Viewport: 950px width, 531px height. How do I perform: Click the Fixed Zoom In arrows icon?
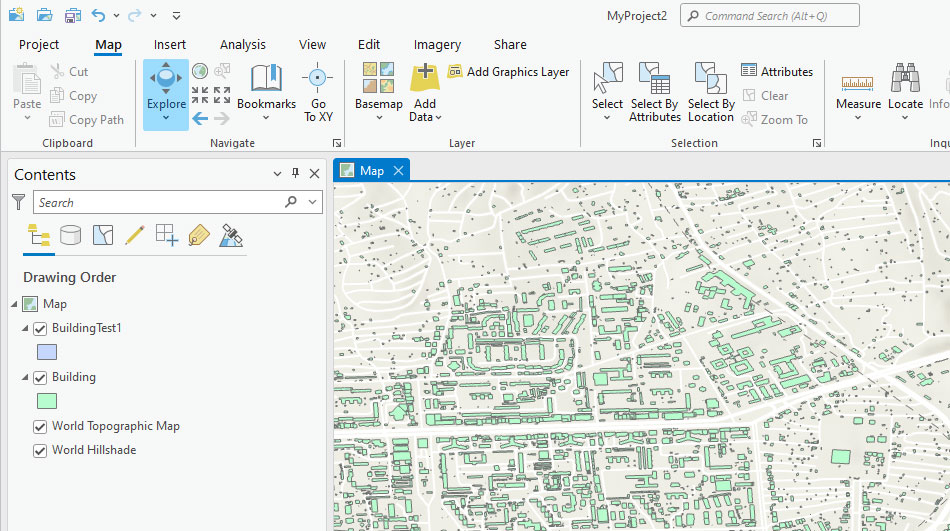coord(200,95)
